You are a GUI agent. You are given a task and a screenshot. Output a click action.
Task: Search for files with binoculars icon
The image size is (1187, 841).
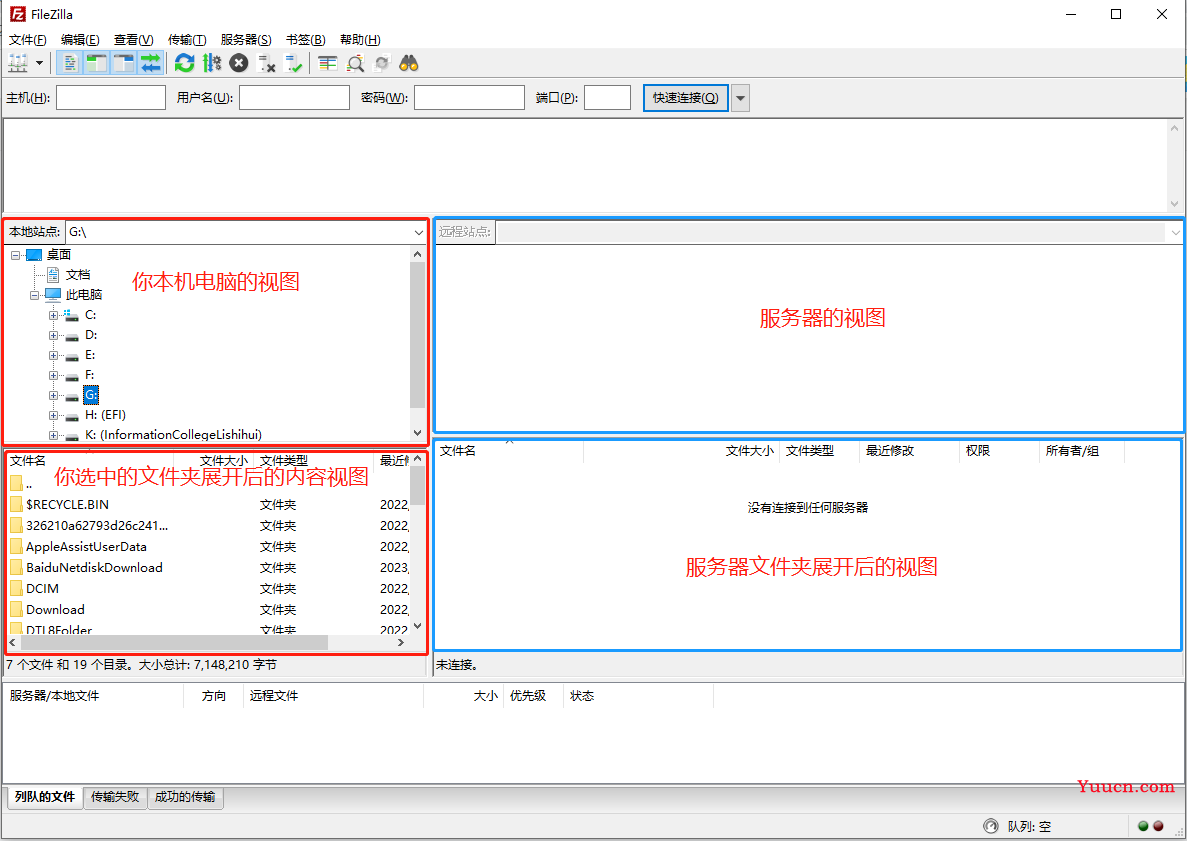point(409,64)
